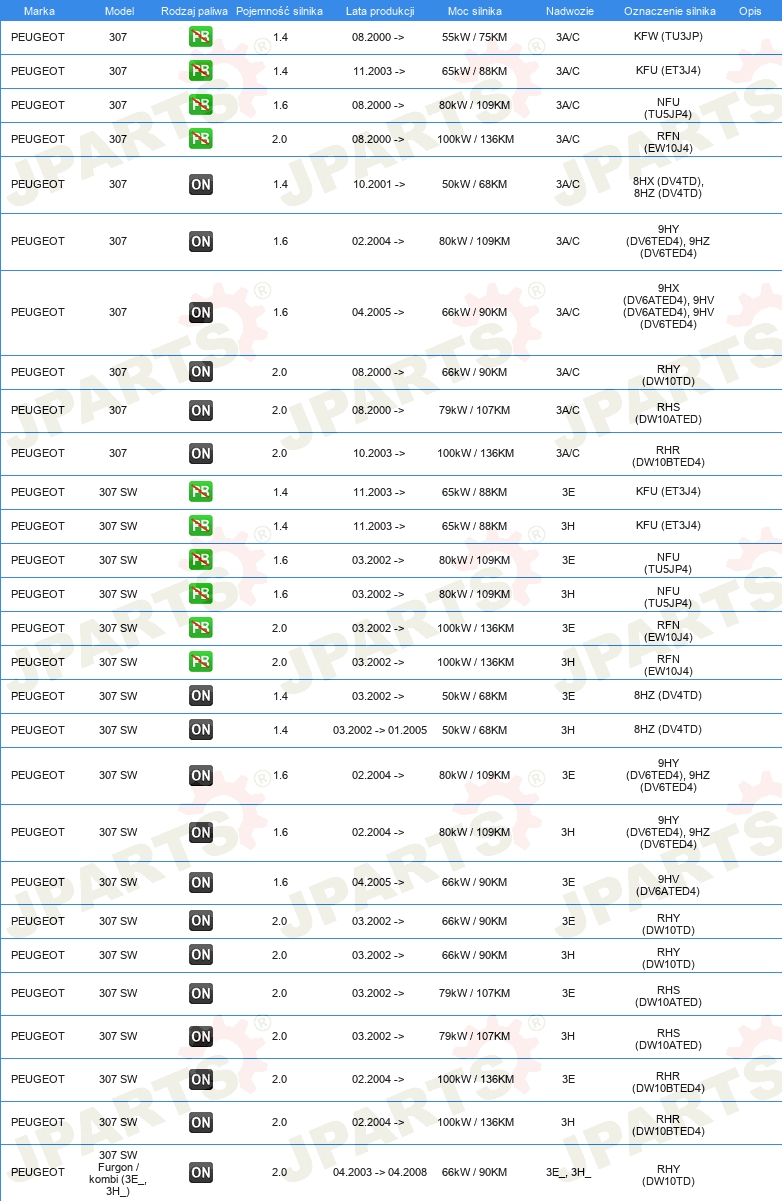Select the 03.2002 -> 01.2005 production date cell
The width and height of the screenshot is (782, 1201).
[380, 730]
